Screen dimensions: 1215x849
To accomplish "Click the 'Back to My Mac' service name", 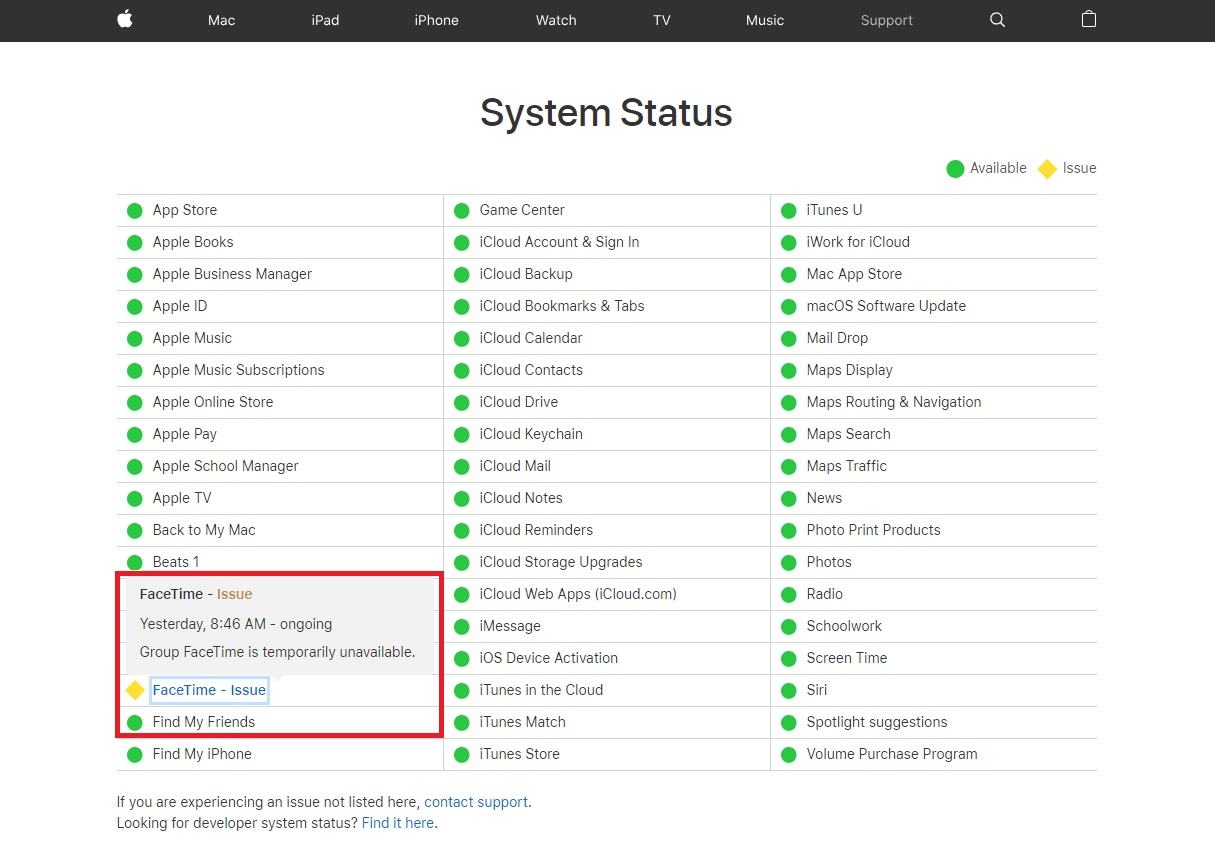I will 204,530.
